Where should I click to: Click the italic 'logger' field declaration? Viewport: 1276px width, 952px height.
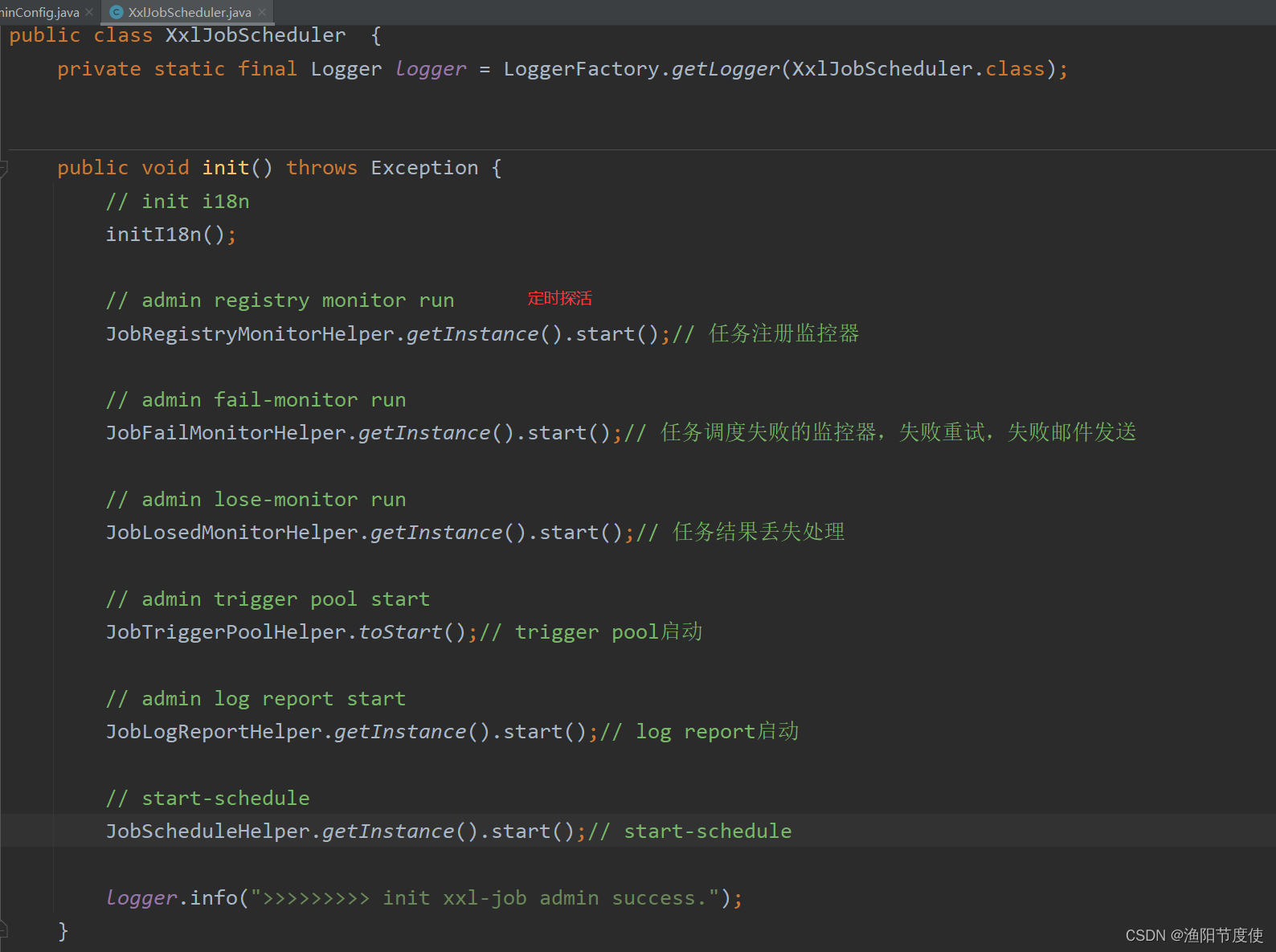(431, 69)
